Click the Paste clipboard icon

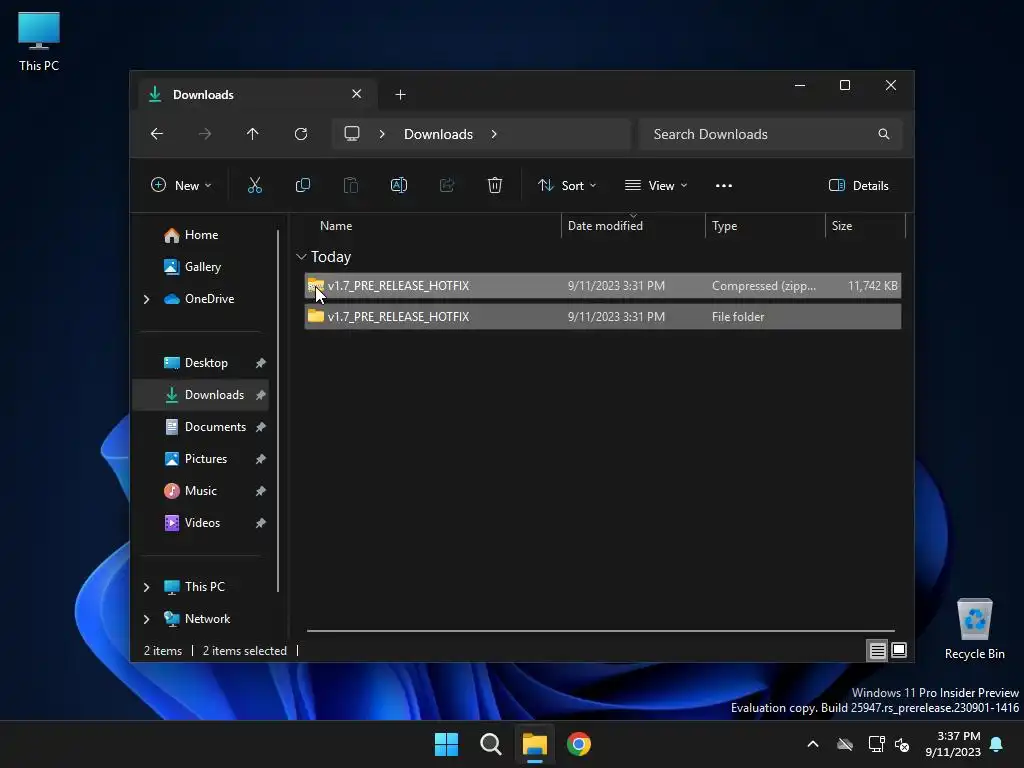(x=351, y=185)
